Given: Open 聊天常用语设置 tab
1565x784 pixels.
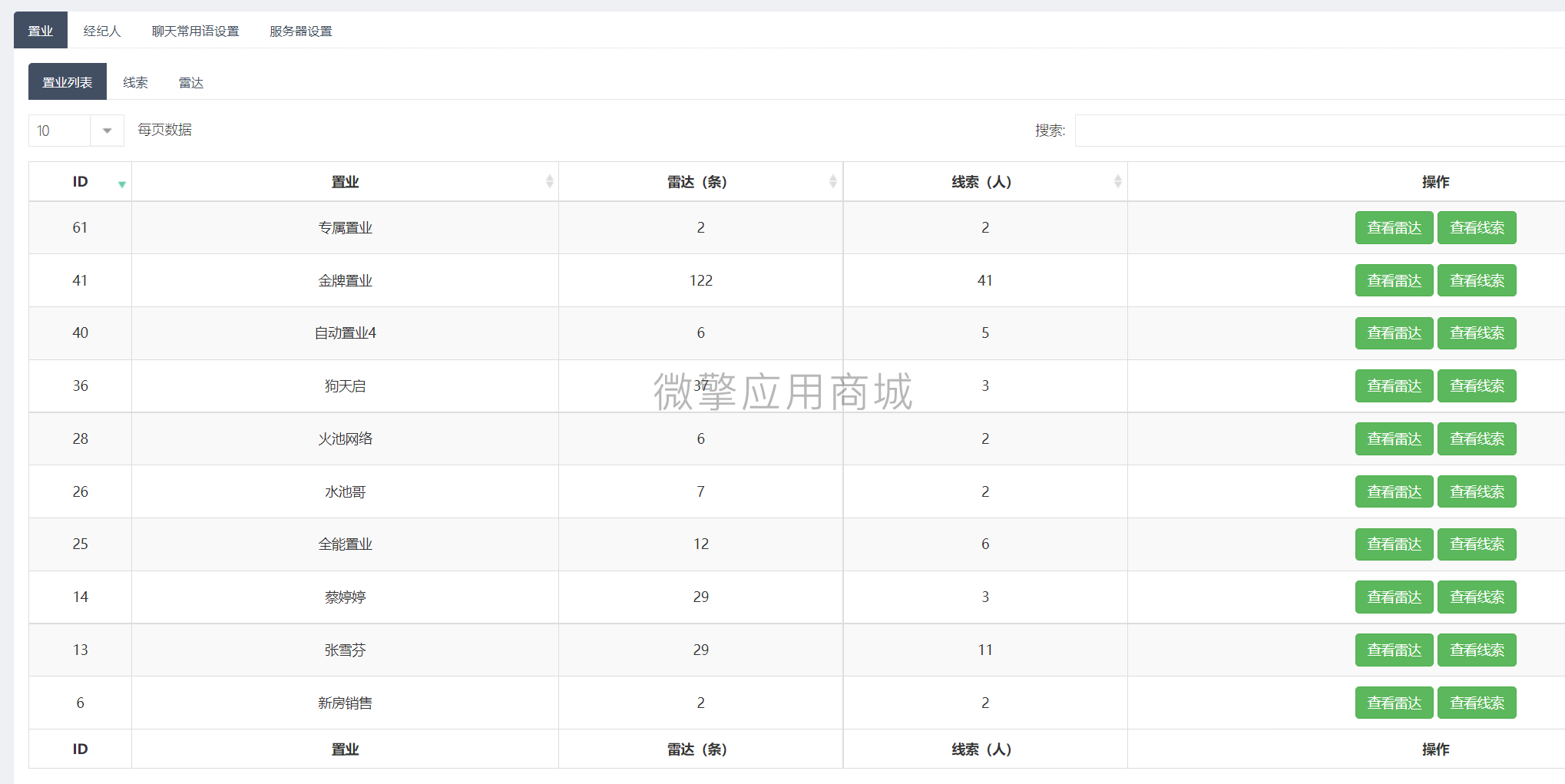Looking at the screenshot, I should [x=195, y=31].
